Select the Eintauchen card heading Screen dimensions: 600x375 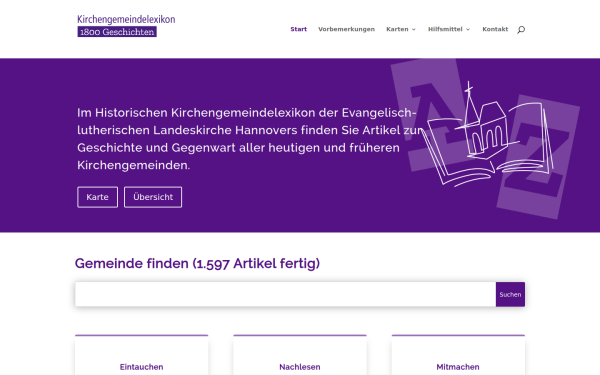click(x=142, y=367)
